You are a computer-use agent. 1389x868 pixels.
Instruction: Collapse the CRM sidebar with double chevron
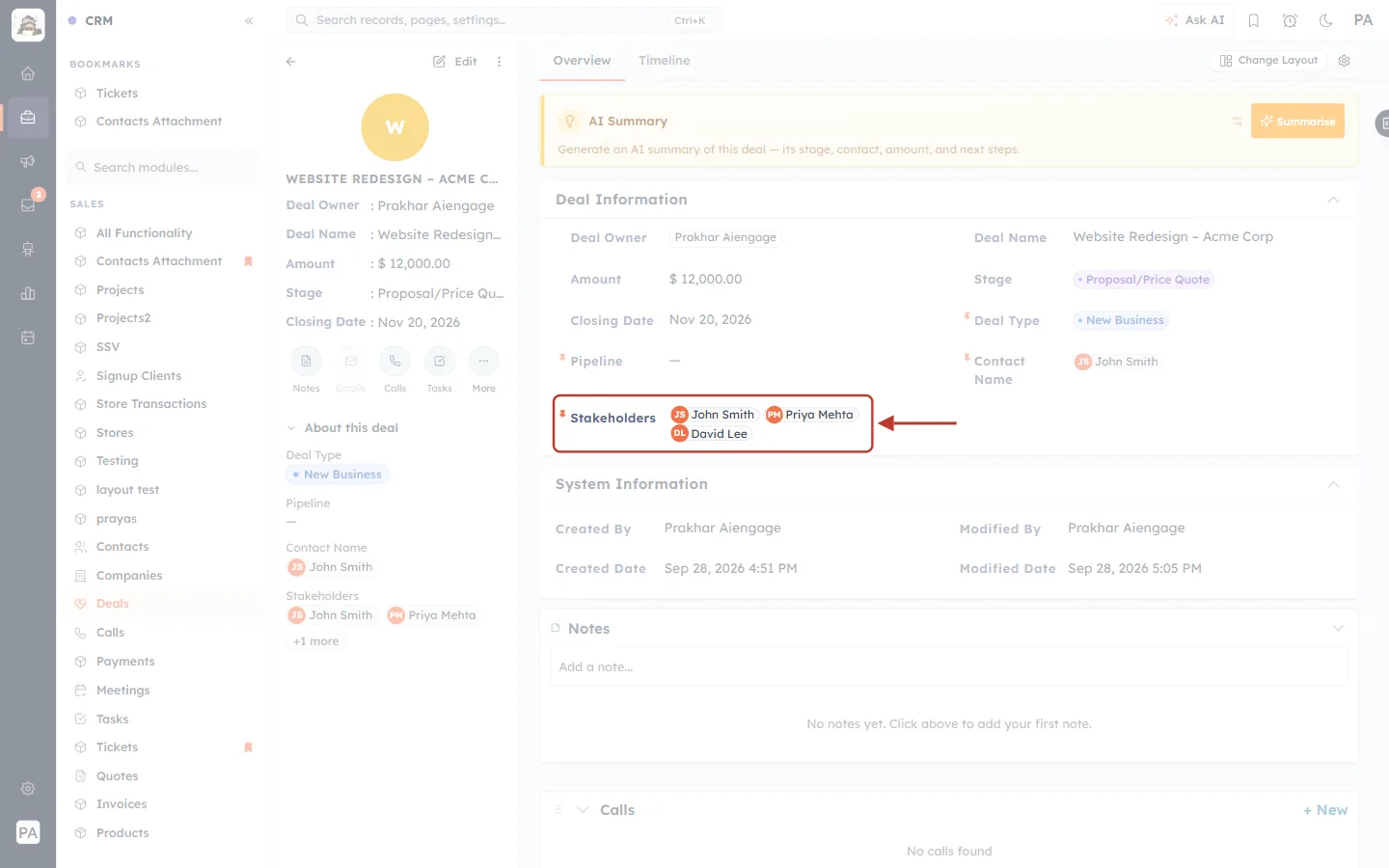click(249, 20)
